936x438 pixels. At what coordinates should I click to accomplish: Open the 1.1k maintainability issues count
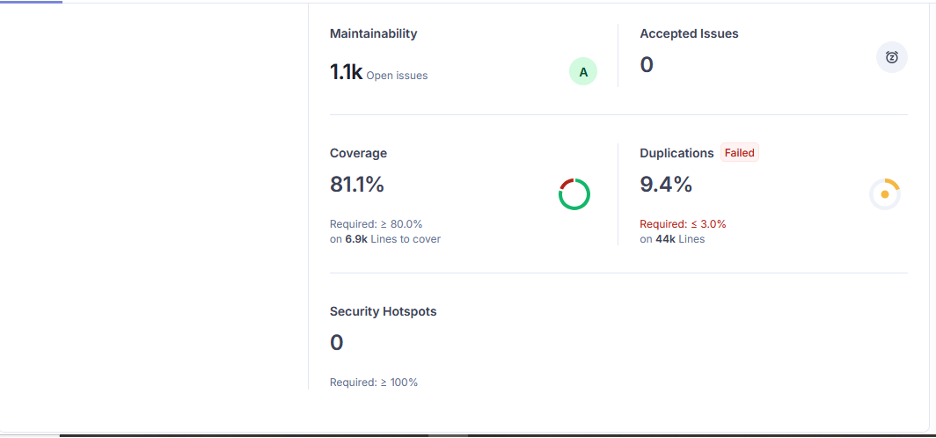click(346, 72)
